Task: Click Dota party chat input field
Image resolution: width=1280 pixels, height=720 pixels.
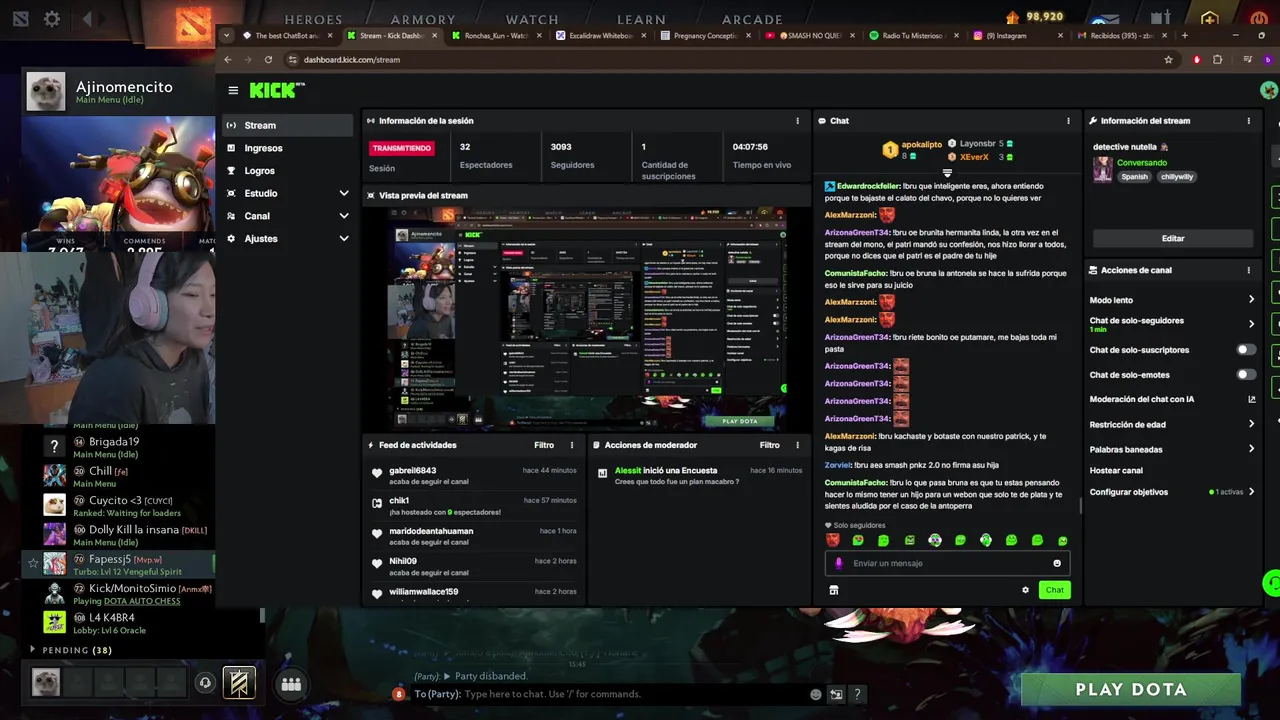Action: click(x=635, y=694)
